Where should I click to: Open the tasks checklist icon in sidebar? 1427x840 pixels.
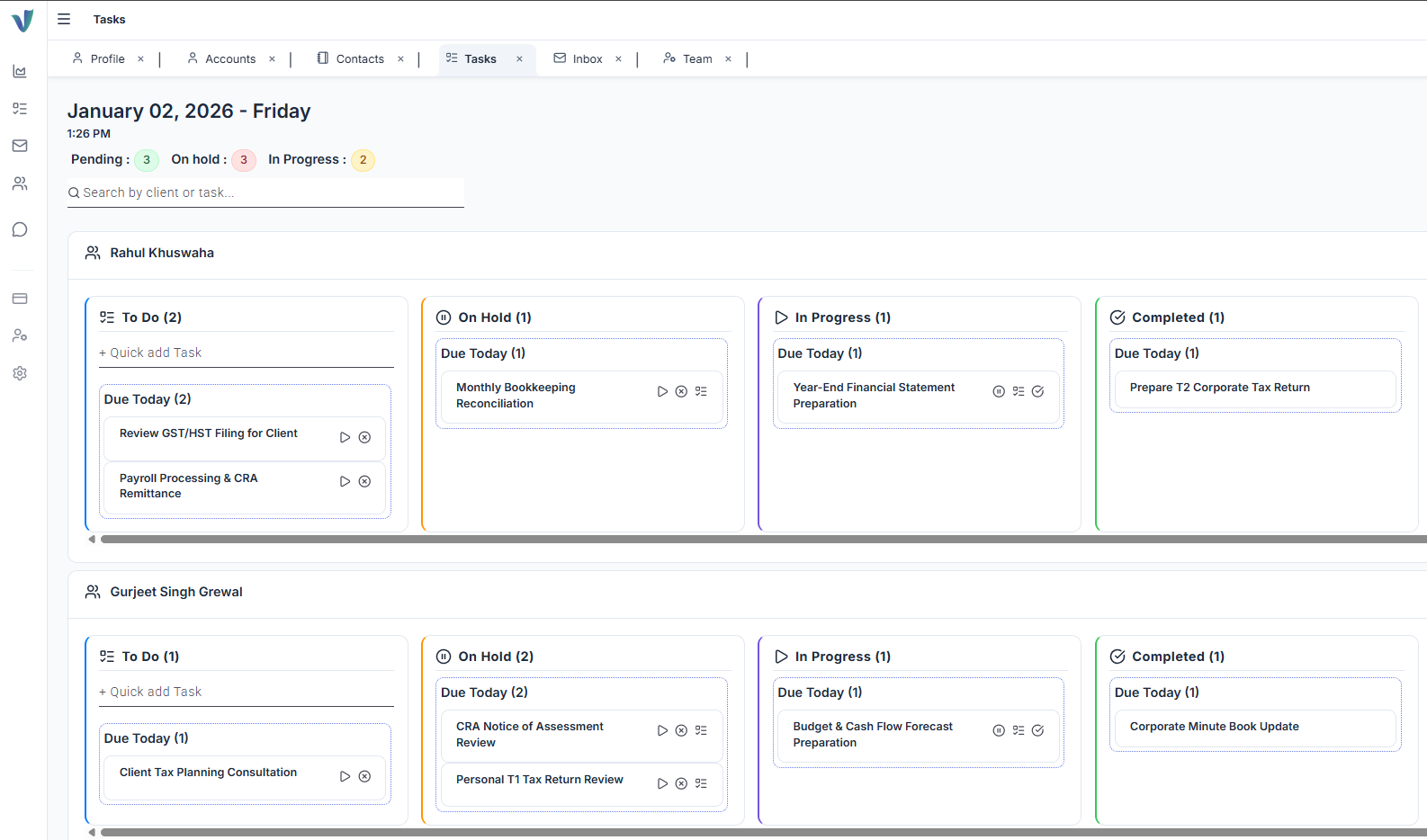(x=20, y=109)
